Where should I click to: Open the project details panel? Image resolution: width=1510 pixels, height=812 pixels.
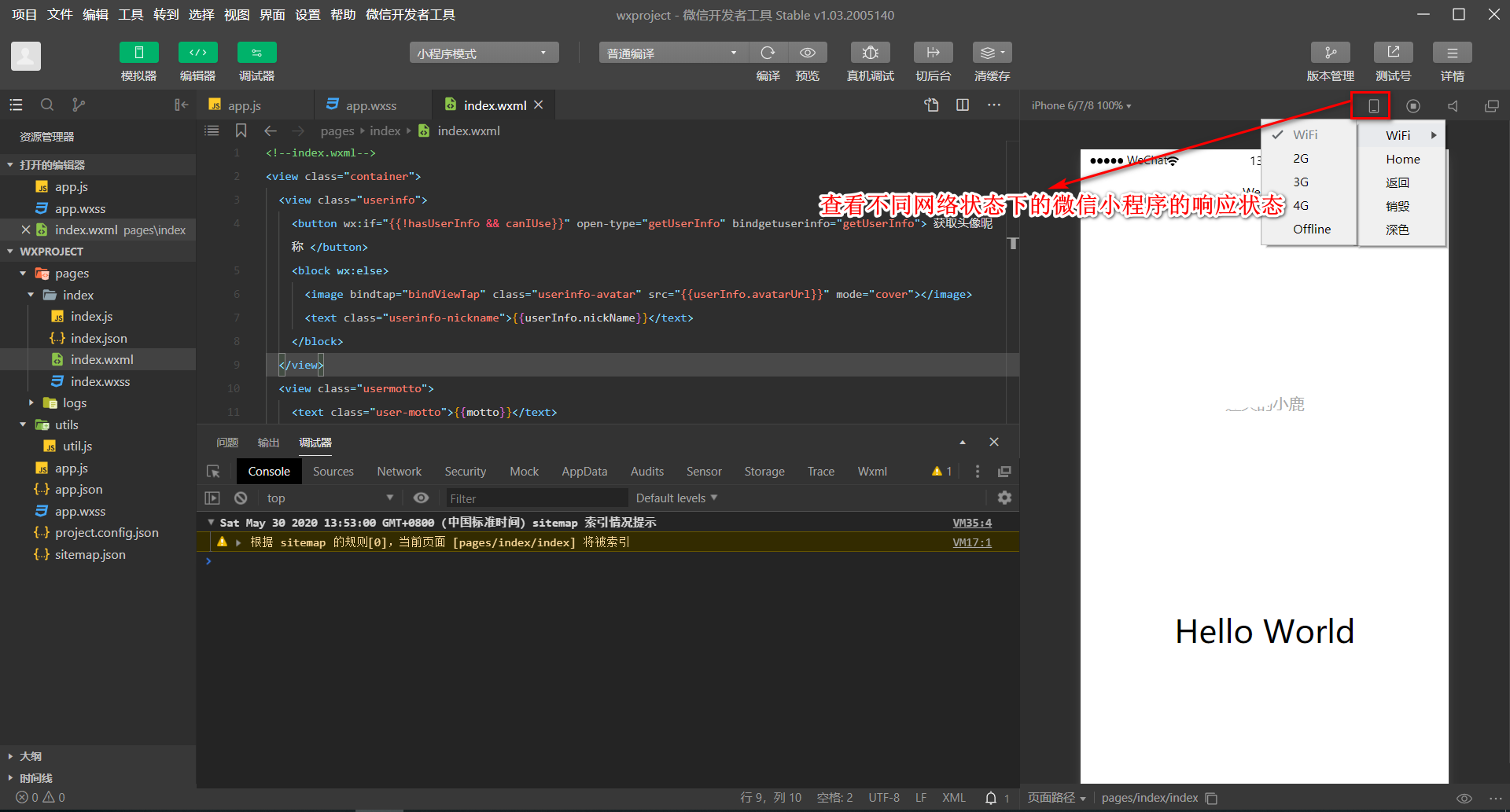click(1453, 53)
